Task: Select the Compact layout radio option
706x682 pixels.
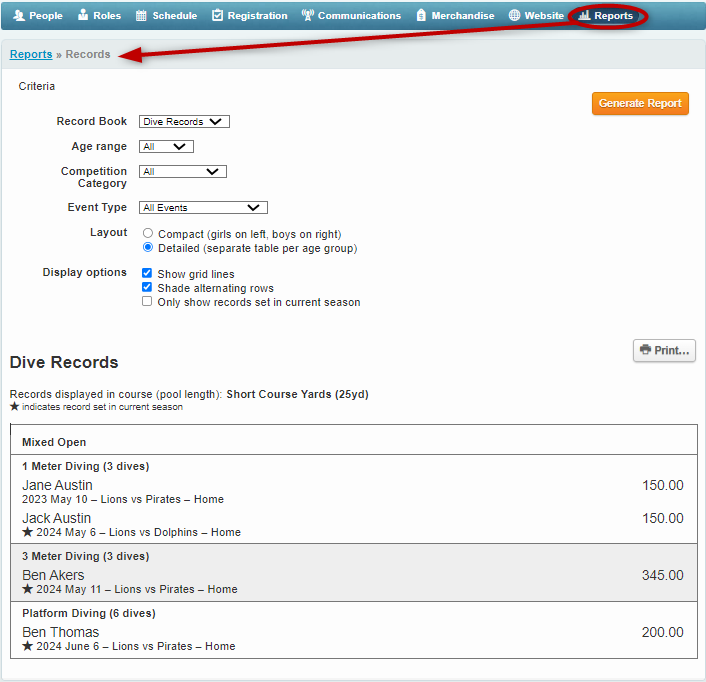Action: 148,234
